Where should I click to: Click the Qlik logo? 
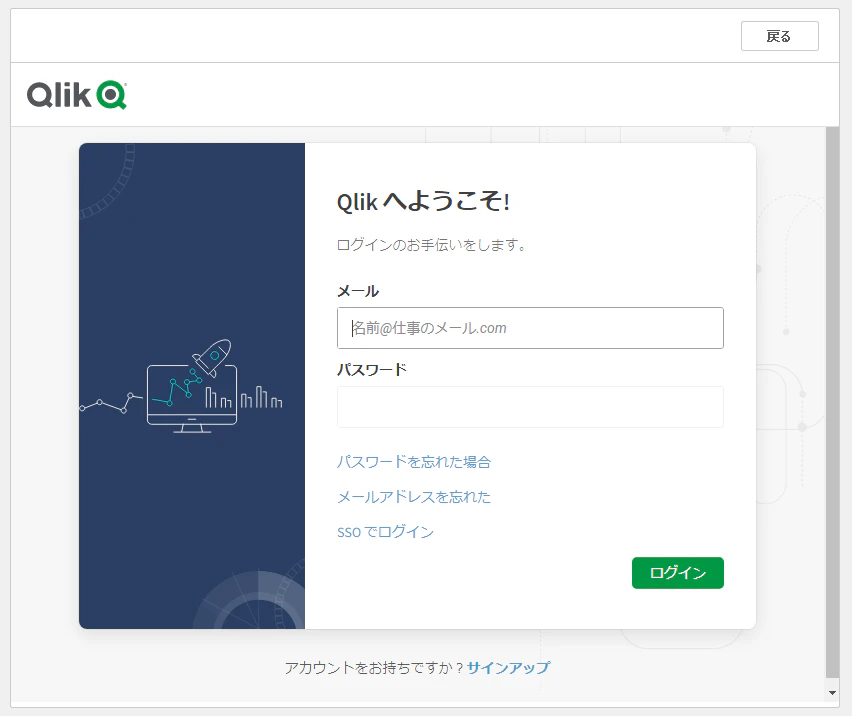click(77, 95)
